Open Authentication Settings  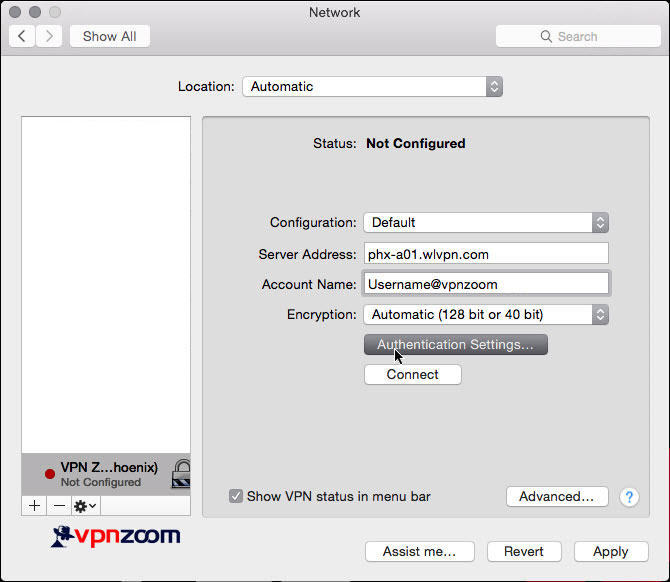click(455, 344)
